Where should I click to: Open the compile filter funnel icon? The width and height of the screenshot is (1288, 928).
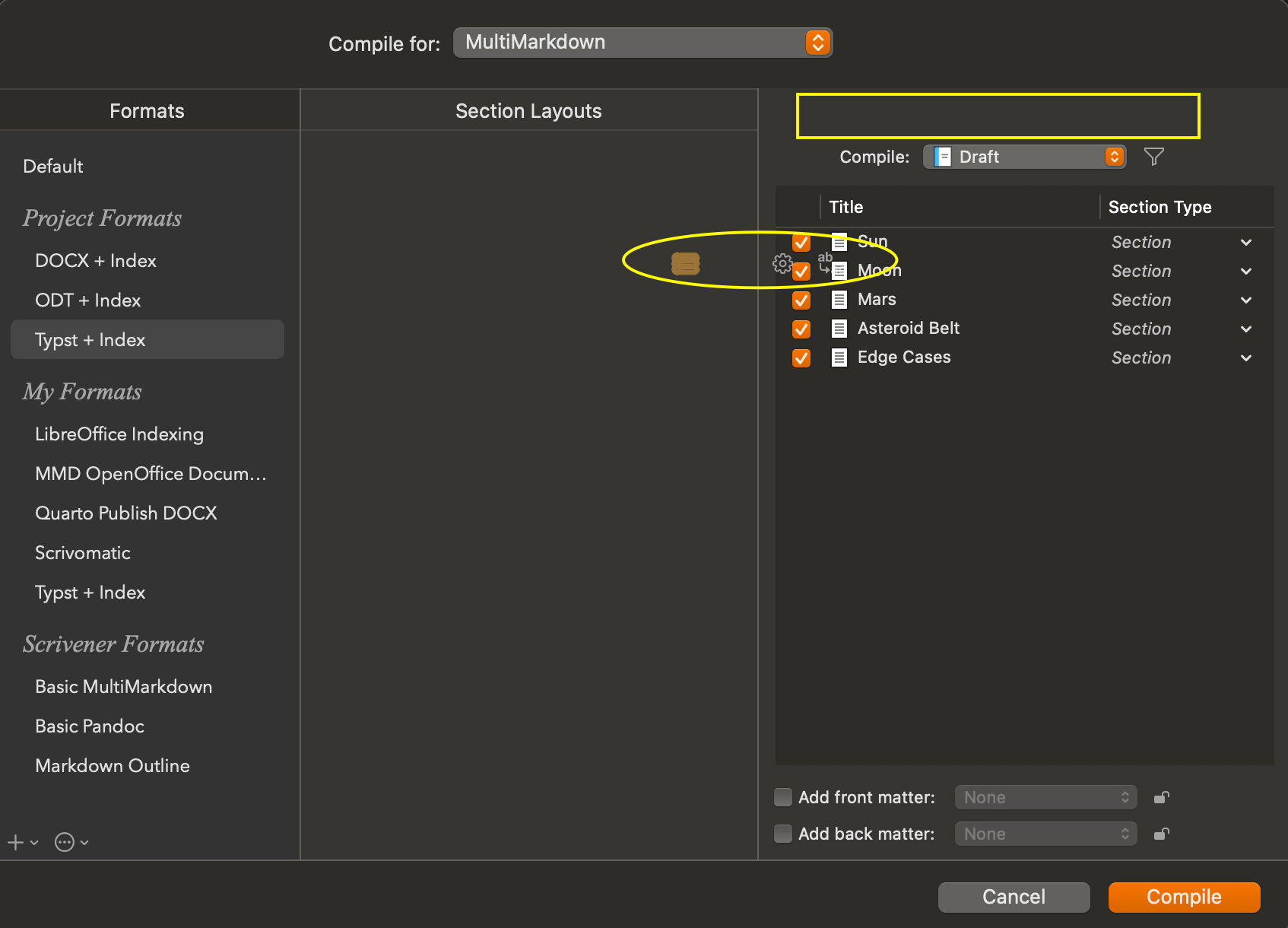click(x=1153, y=157)
